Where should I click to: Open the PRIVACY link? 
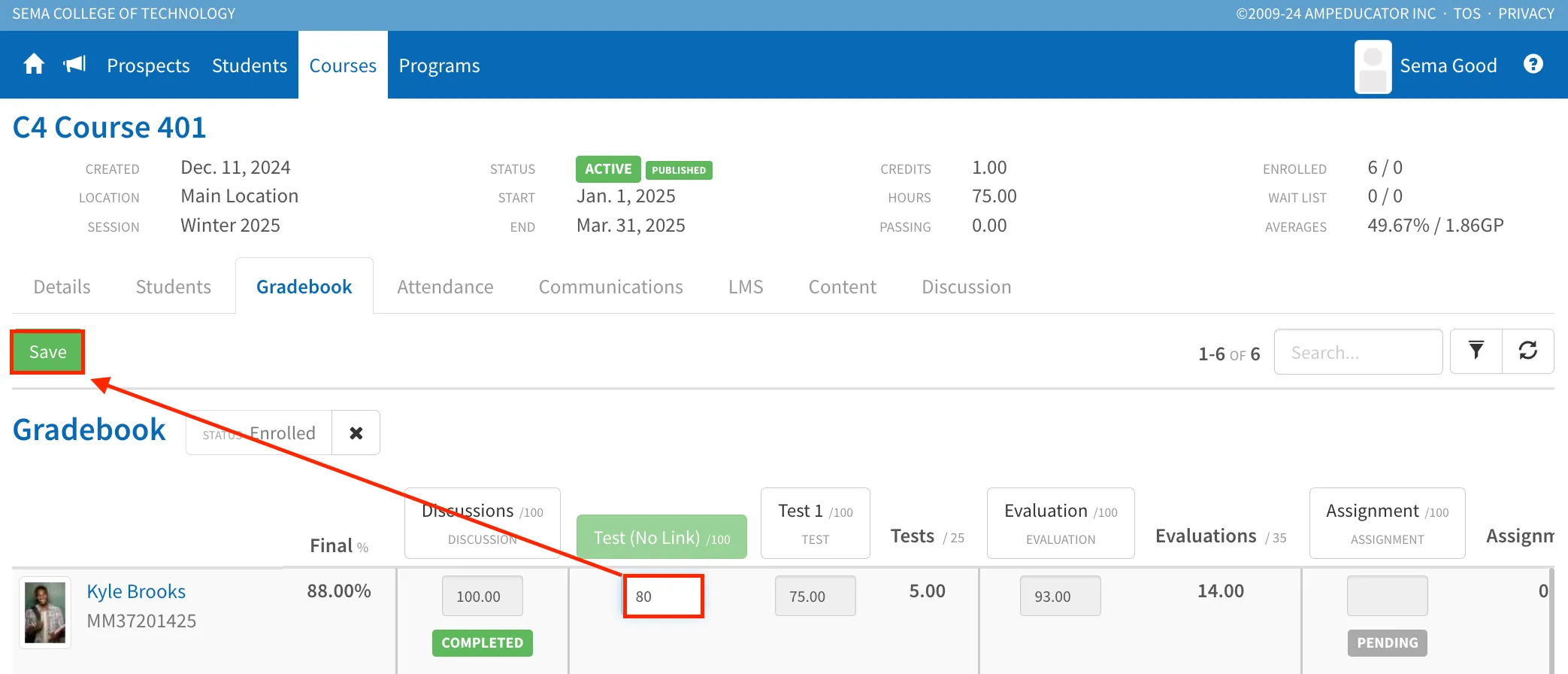click(x=1526, y=14)
